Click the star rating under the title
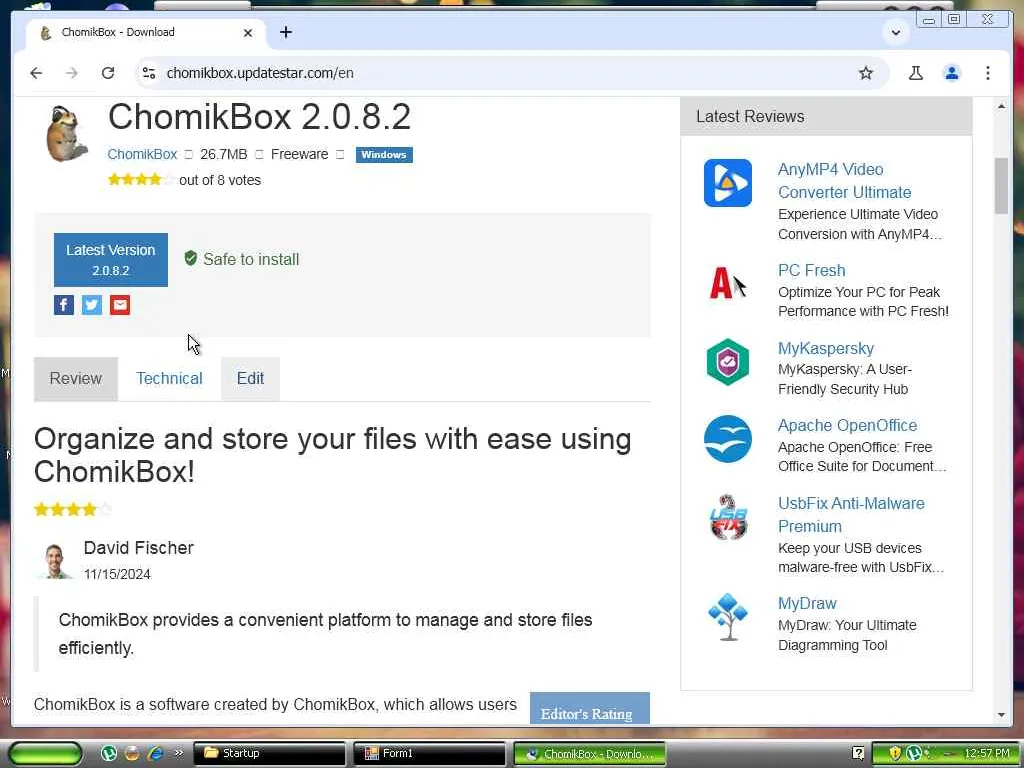The width and height of the screenshot is (1024, 768). tap(142, 180)
